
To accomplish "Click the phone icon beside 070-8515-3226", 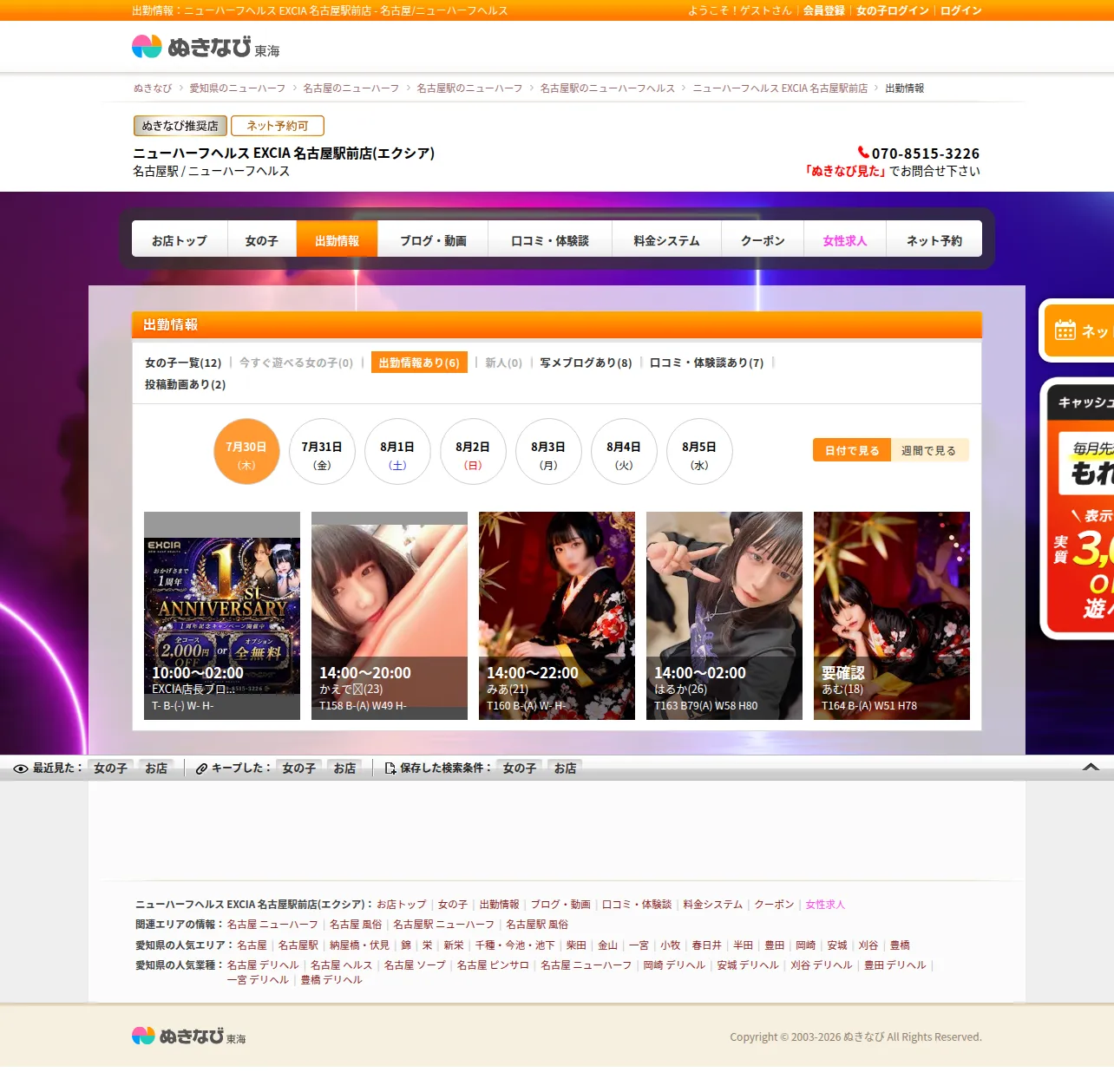I will click(863, 153).
